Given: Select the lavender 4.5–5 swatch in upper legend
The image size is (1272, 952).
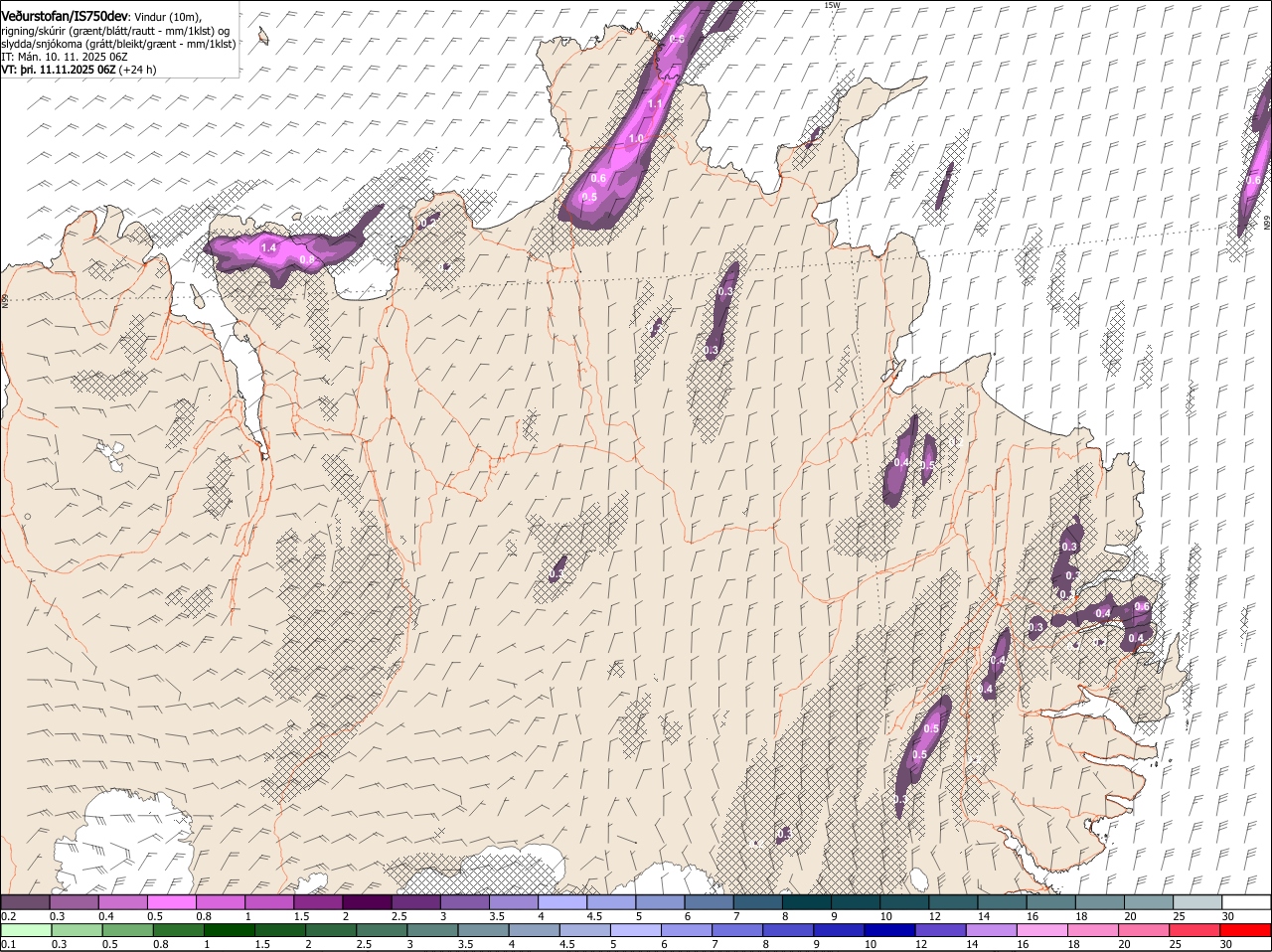Looking at the screenshot, I should coord(612,902).
